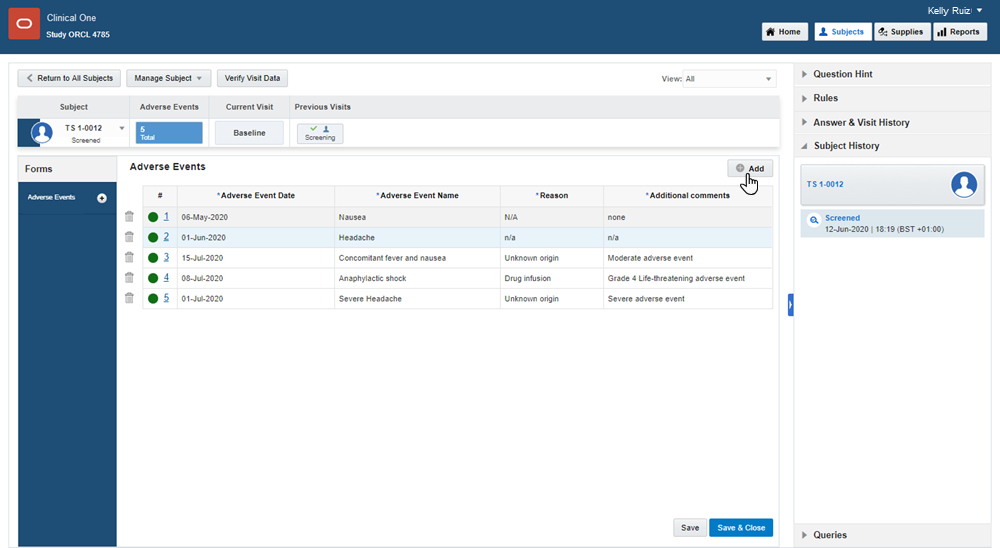Open adverse event number 3 link
This screenshot has width=1000, height=548.
[166, 257]
